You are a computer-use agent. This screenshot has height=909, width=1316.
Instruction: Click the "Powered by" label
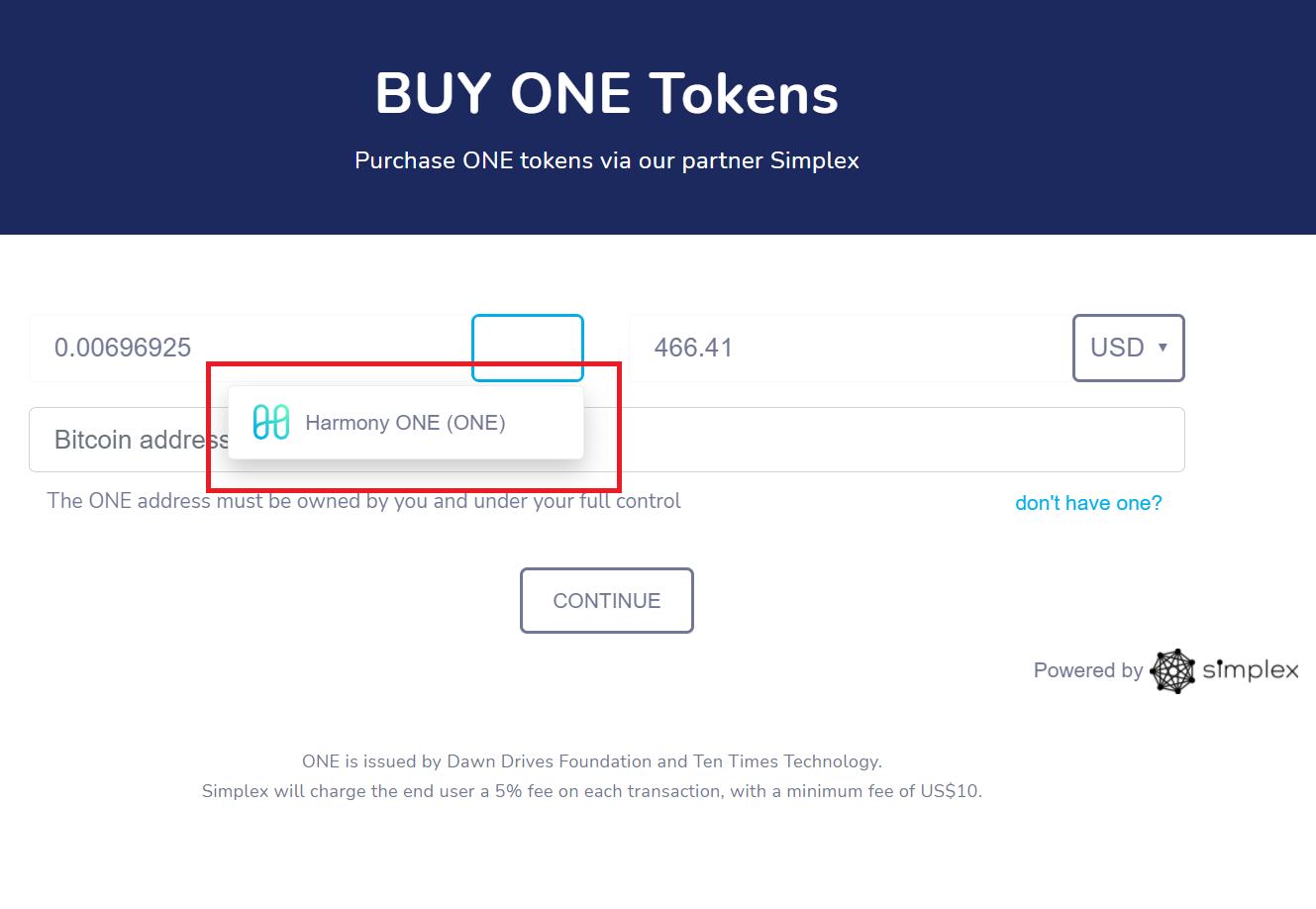click(1088, 670)
